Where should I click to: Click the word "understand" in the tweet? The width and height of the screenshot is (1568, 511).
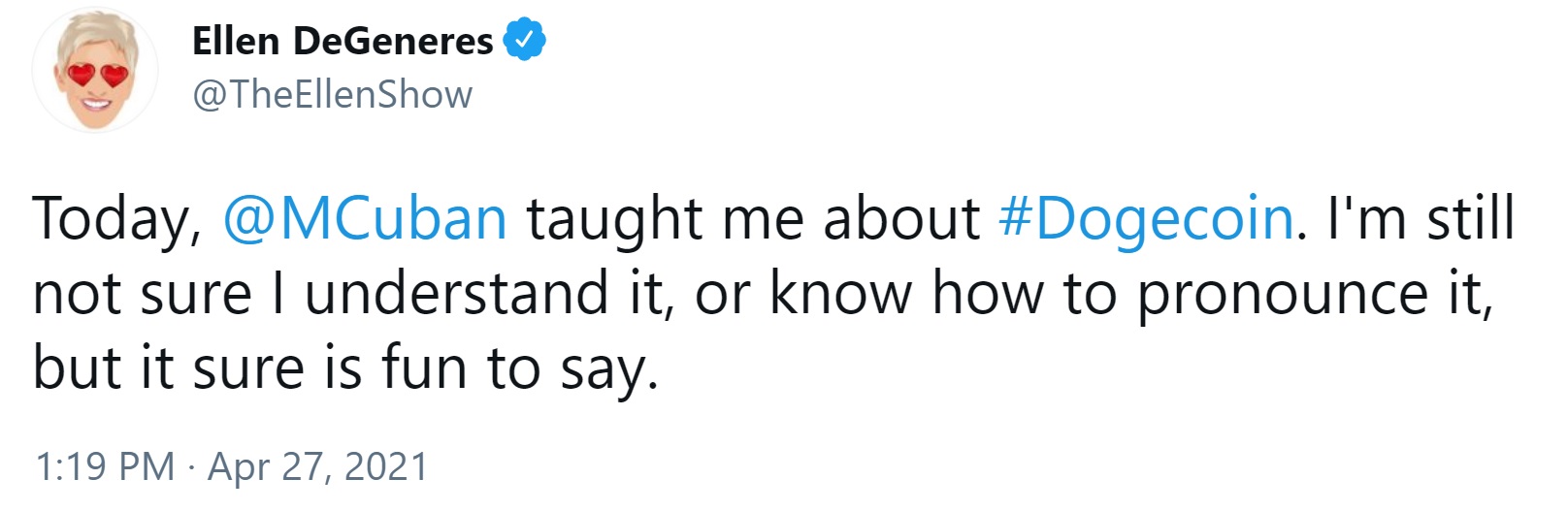point(456,293)
